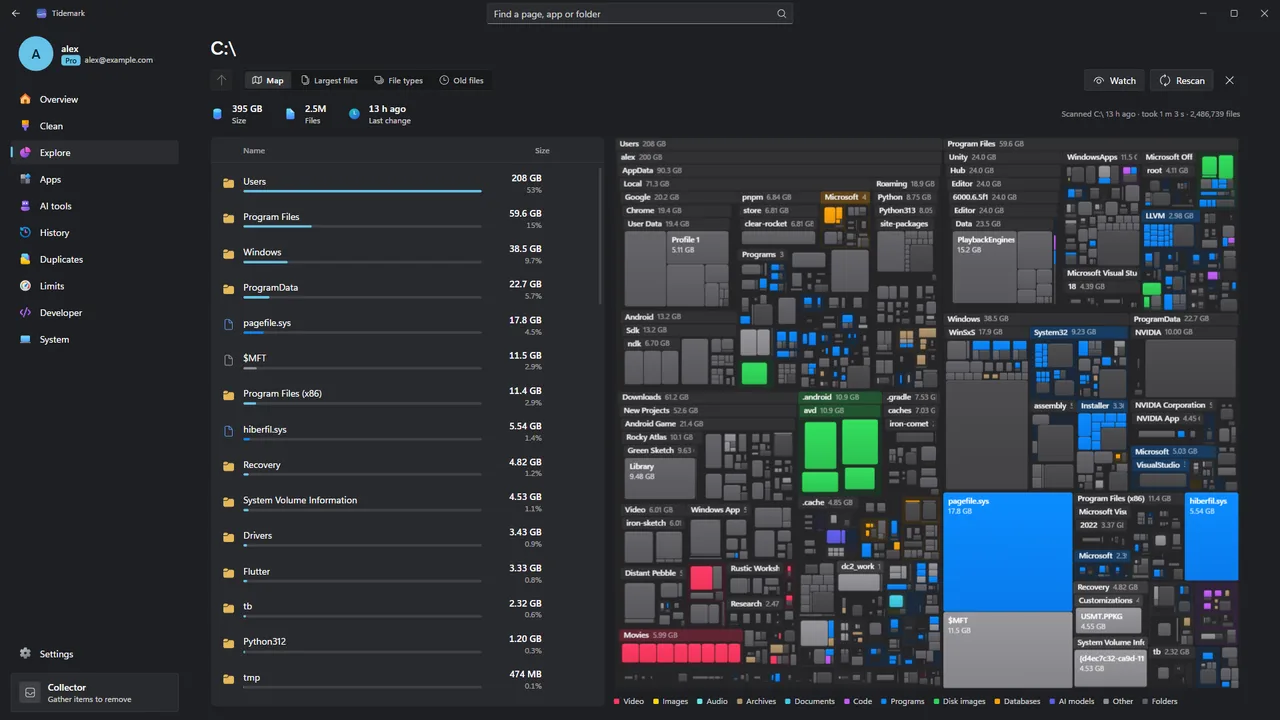Select the Recovery folder row
Viewport: 1280px width, 720px height.
tap(405, 465)
